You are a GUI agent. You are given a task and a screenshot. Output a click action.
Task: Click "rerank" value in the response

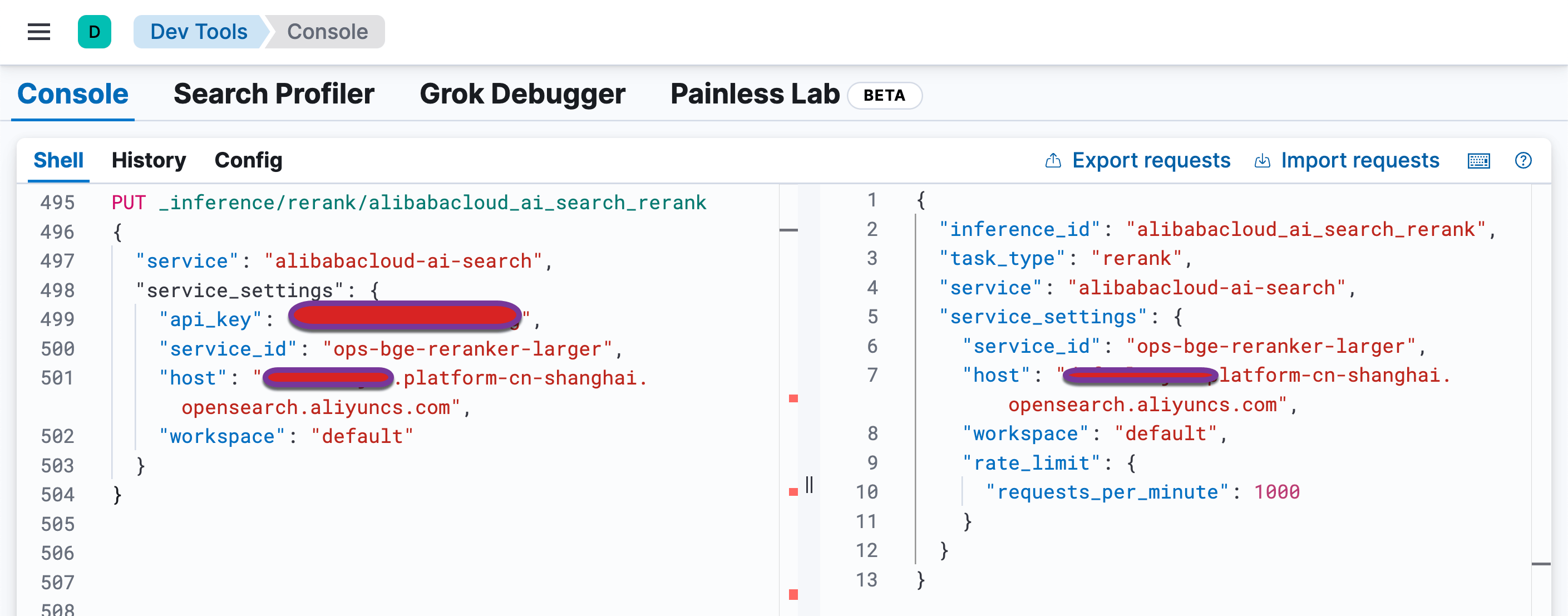pyautogui.click(x=1136, y=259)
